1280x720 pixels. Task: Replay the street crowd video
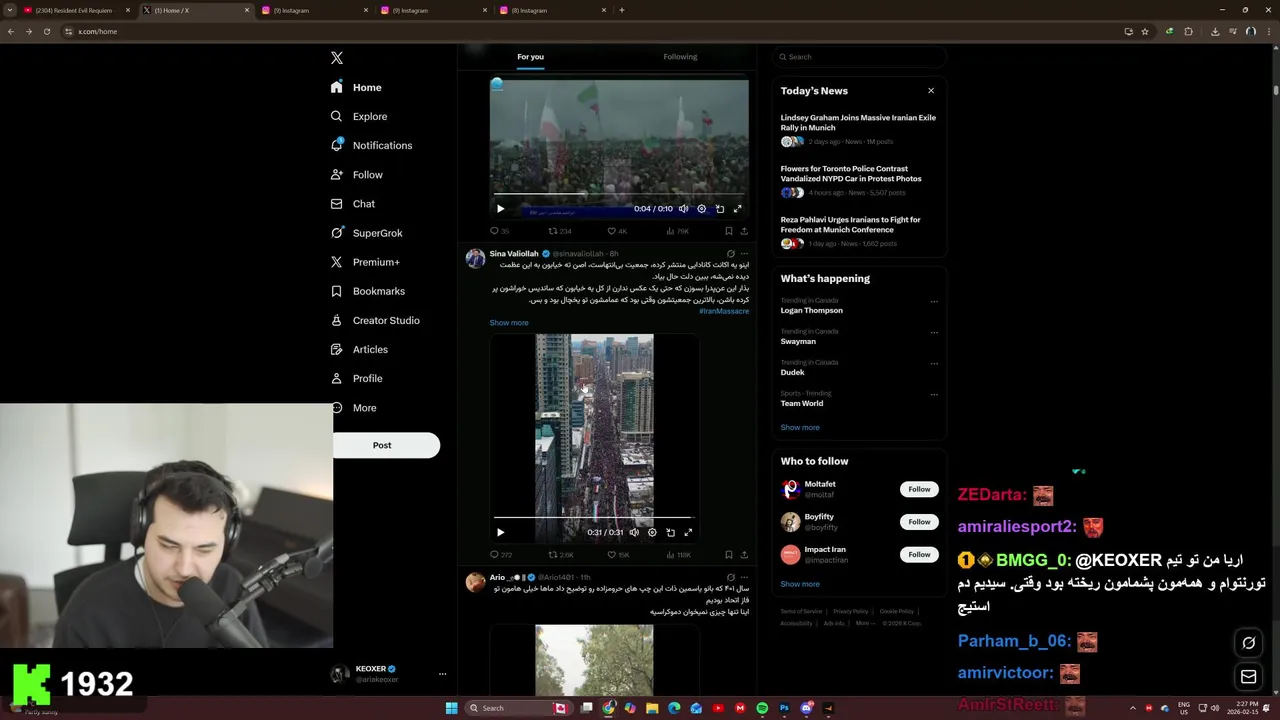tap(501, 533)
